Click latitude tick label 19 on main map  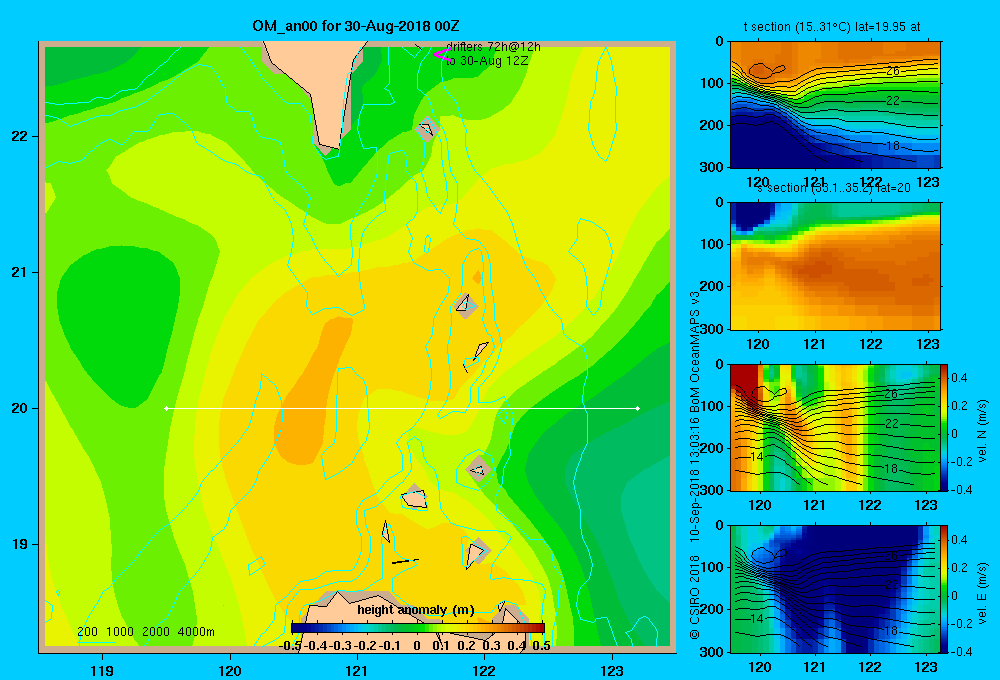[20, 544]
